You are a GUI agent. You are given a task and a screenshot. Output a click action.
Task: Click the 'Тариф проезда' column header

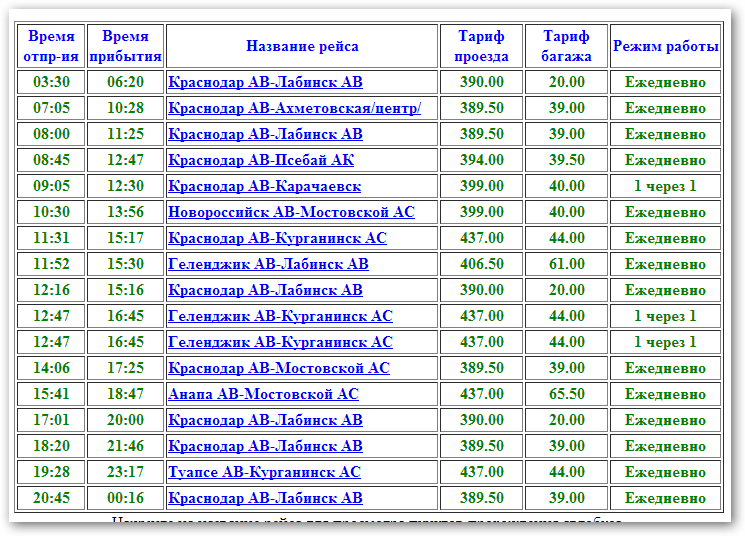tap(481, 46)
